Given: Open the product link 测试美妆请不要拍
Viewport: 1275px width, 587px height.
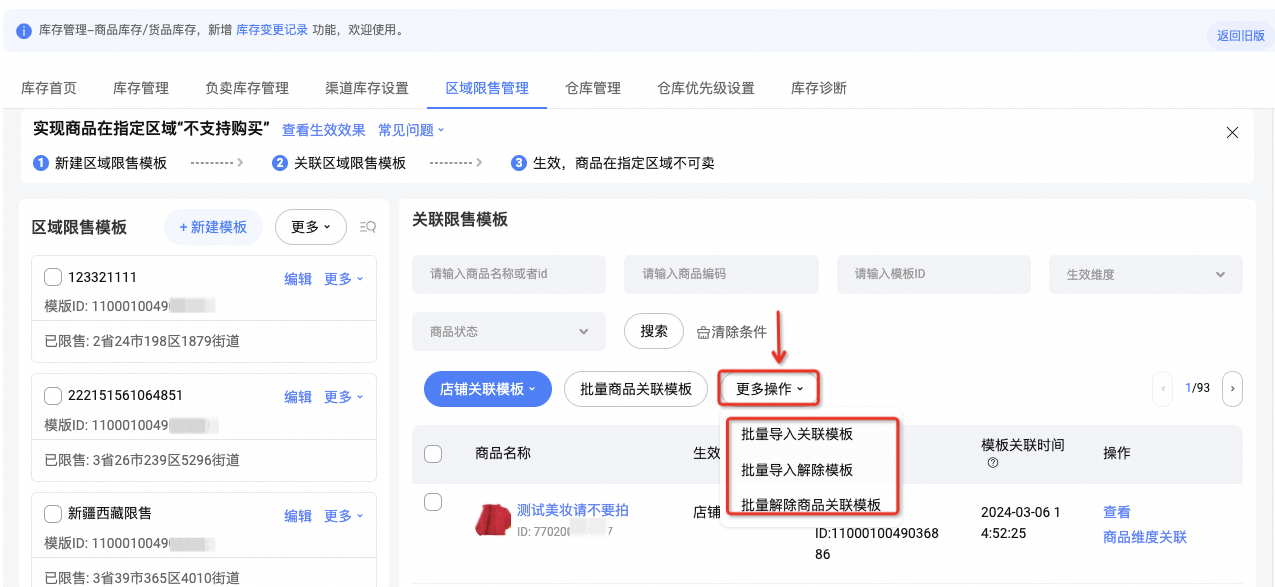Looking at the screenshot, I should pyautogui.click(x=573, y=510).
